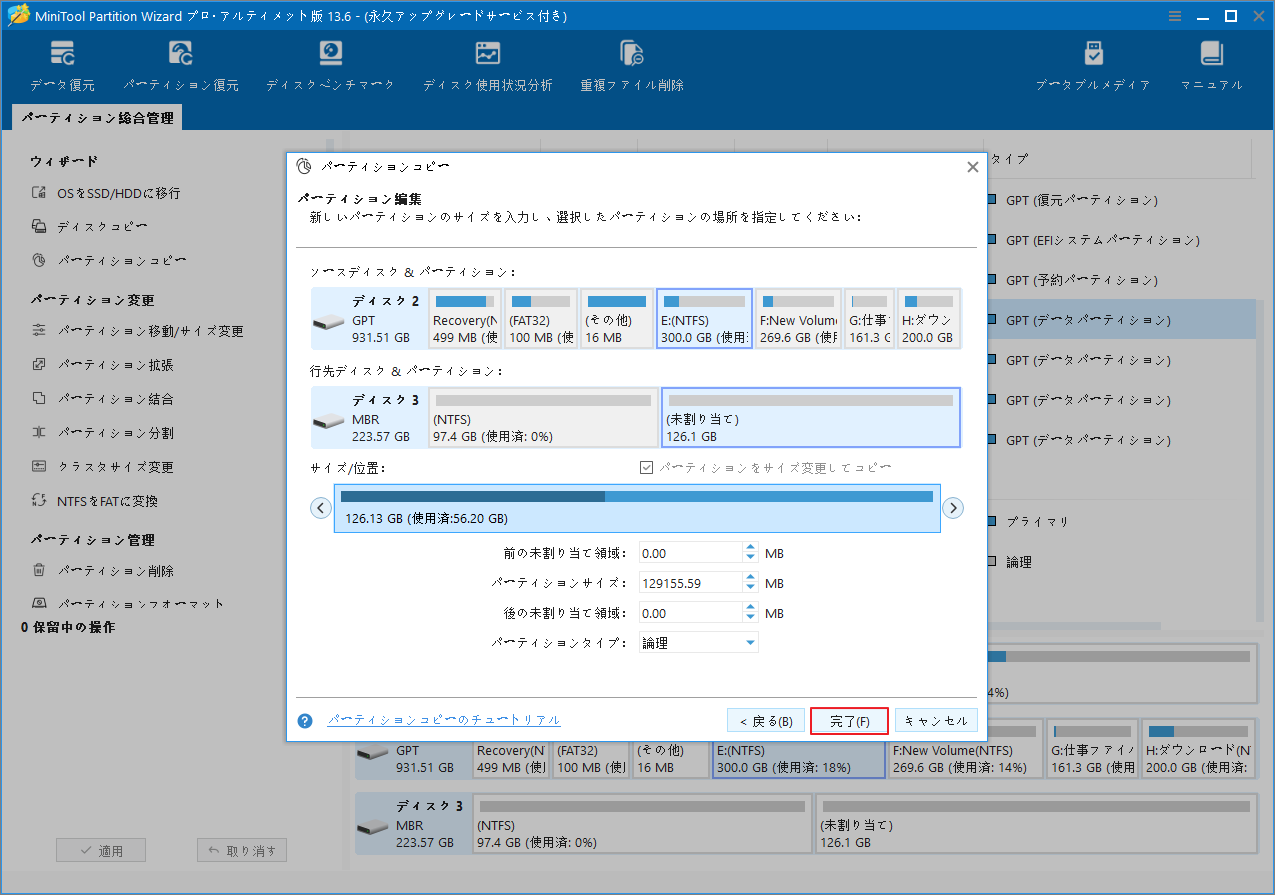Click 後の未割り当て領域 input field
Image resolution: width=1275 pixels, height=895 pixels.
point(691,613)
